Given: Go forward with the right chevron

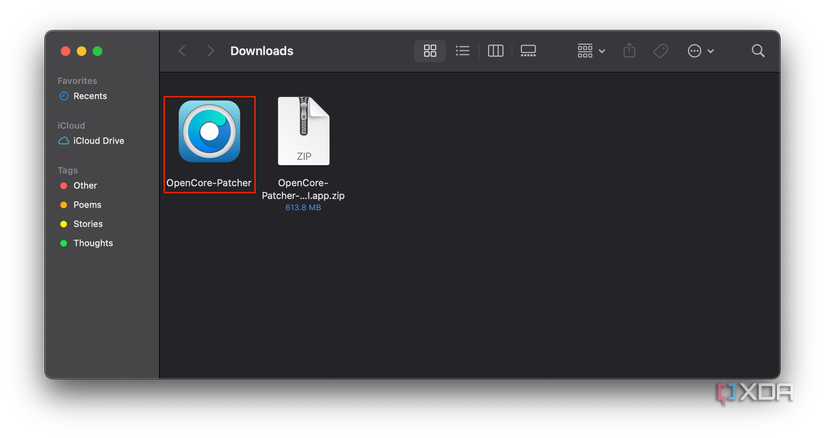Looking at the screenshot, I should pyautogui.click(x=210, y=51).
